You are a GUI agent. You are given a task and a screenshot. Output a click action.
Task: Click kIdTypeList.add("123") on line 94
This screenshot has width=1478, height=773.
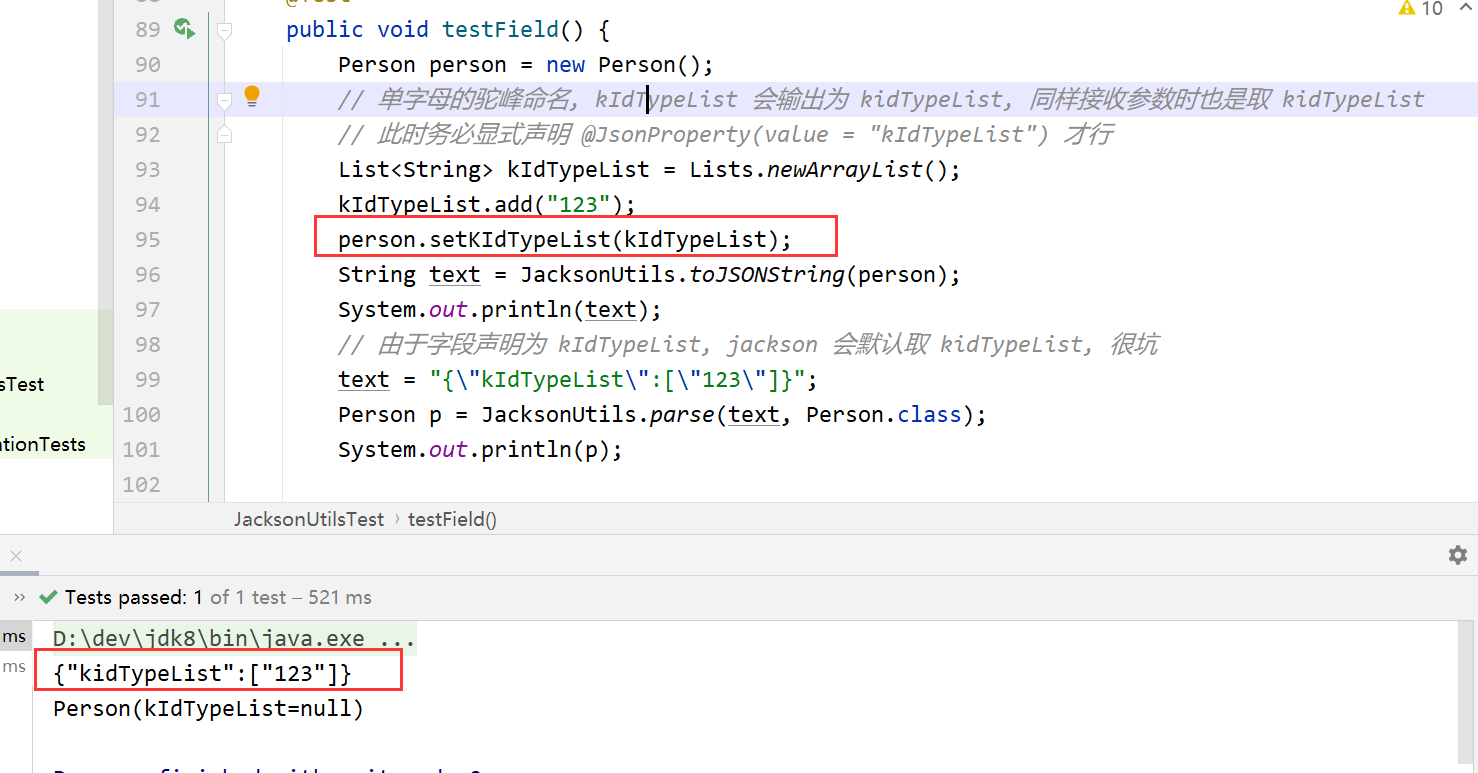[487, 204]
